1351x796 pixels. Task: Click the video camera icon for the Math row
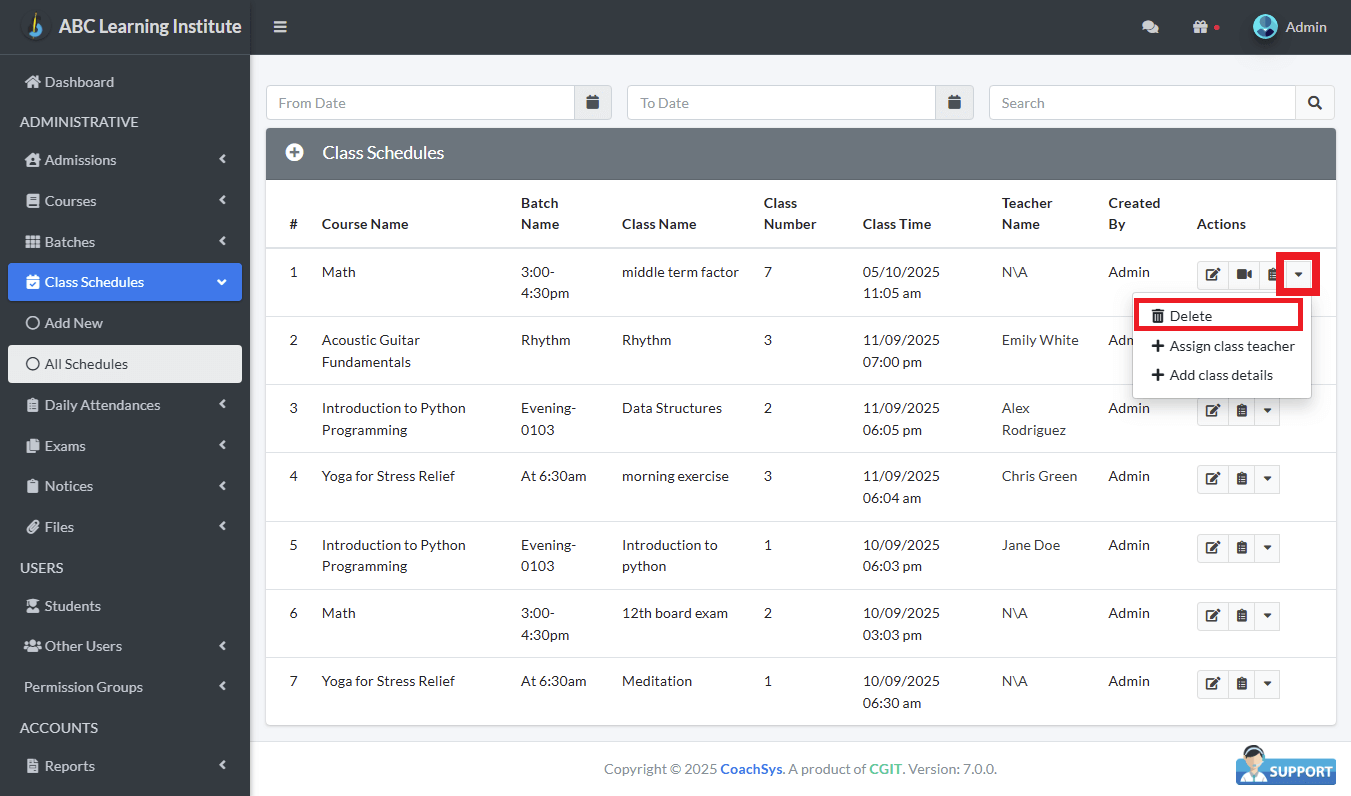[x=1244, y=274]
